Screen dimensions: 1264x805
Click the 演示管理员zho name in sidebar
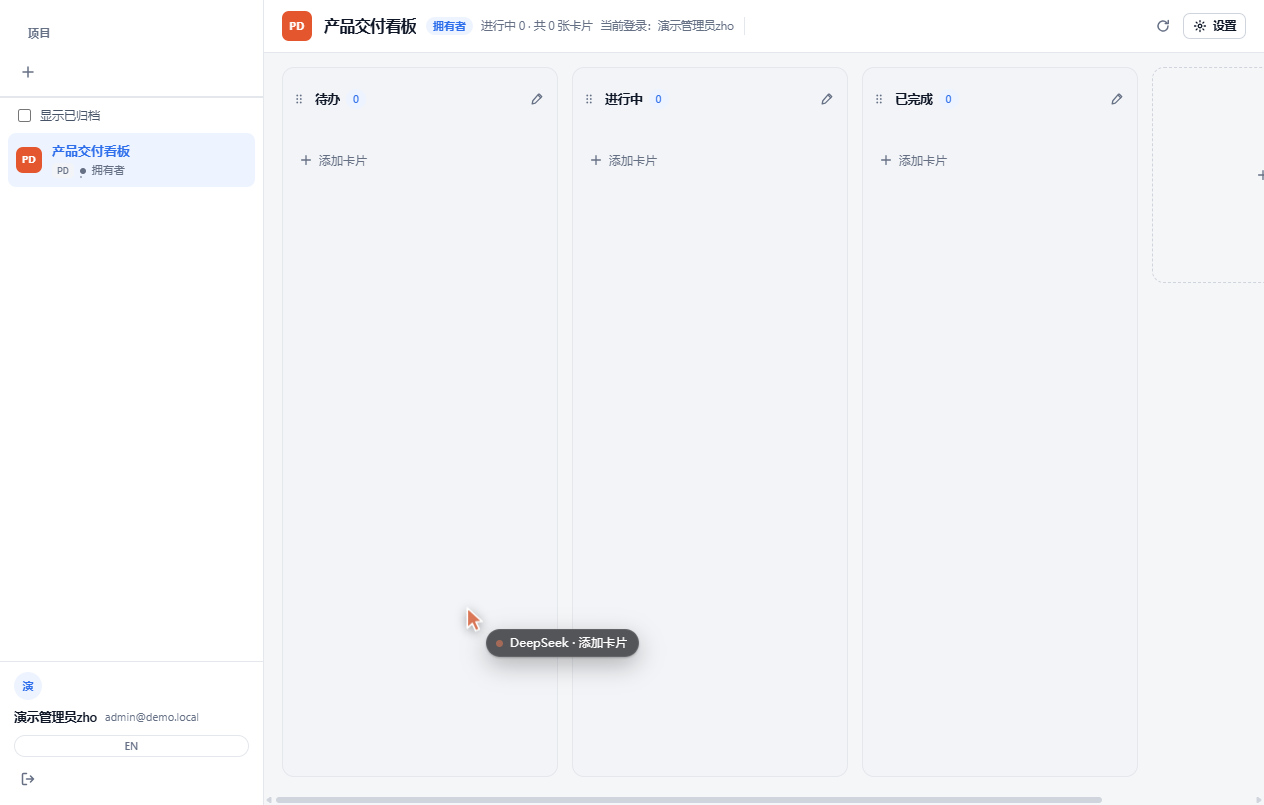coord(55,717)
